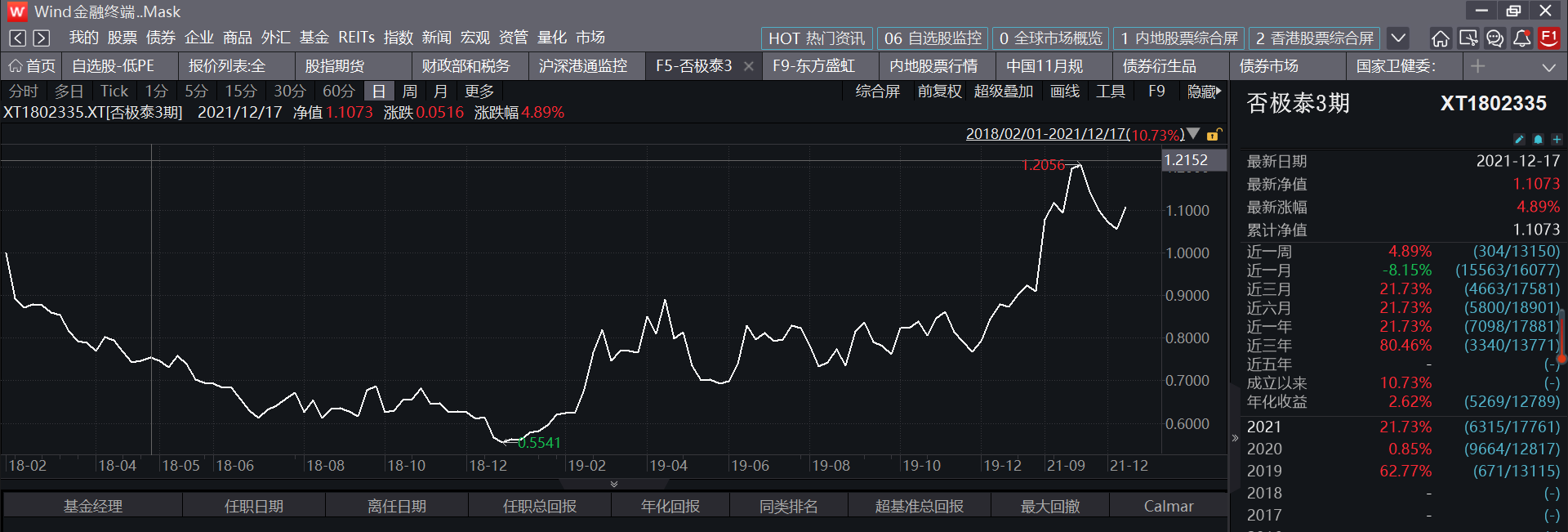Switch to the F9-东方盛虹 tab

(813, 66)
